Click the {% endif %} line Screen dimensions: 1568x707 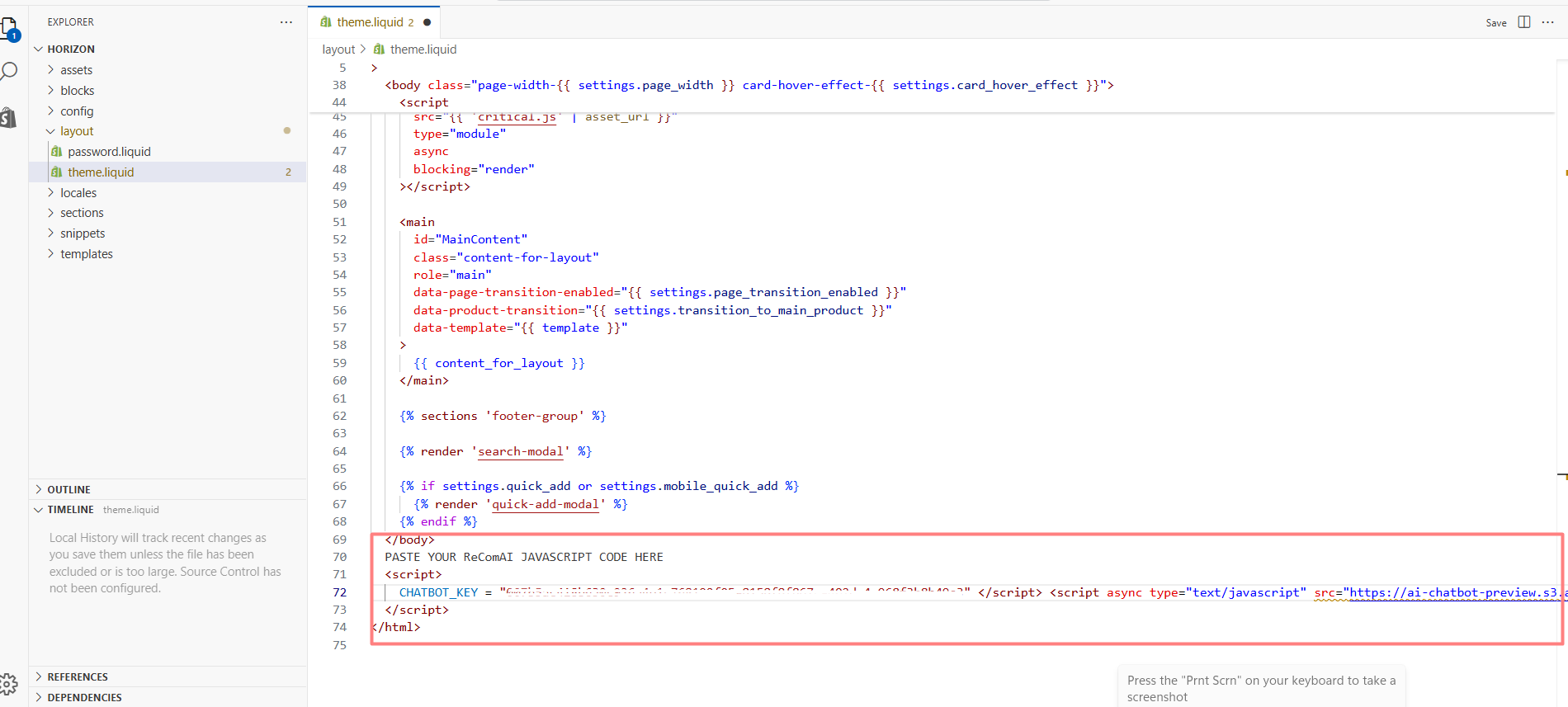coord(438,521)
